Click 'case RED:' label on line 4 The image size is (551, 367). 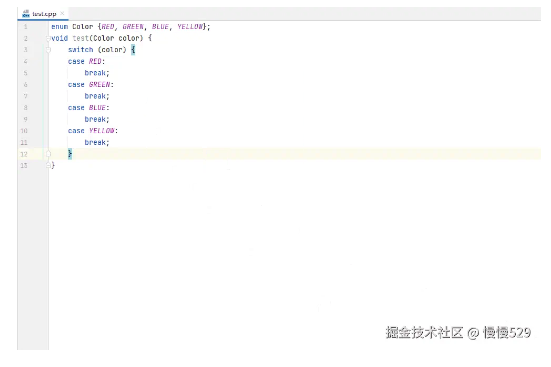[86, 62]
